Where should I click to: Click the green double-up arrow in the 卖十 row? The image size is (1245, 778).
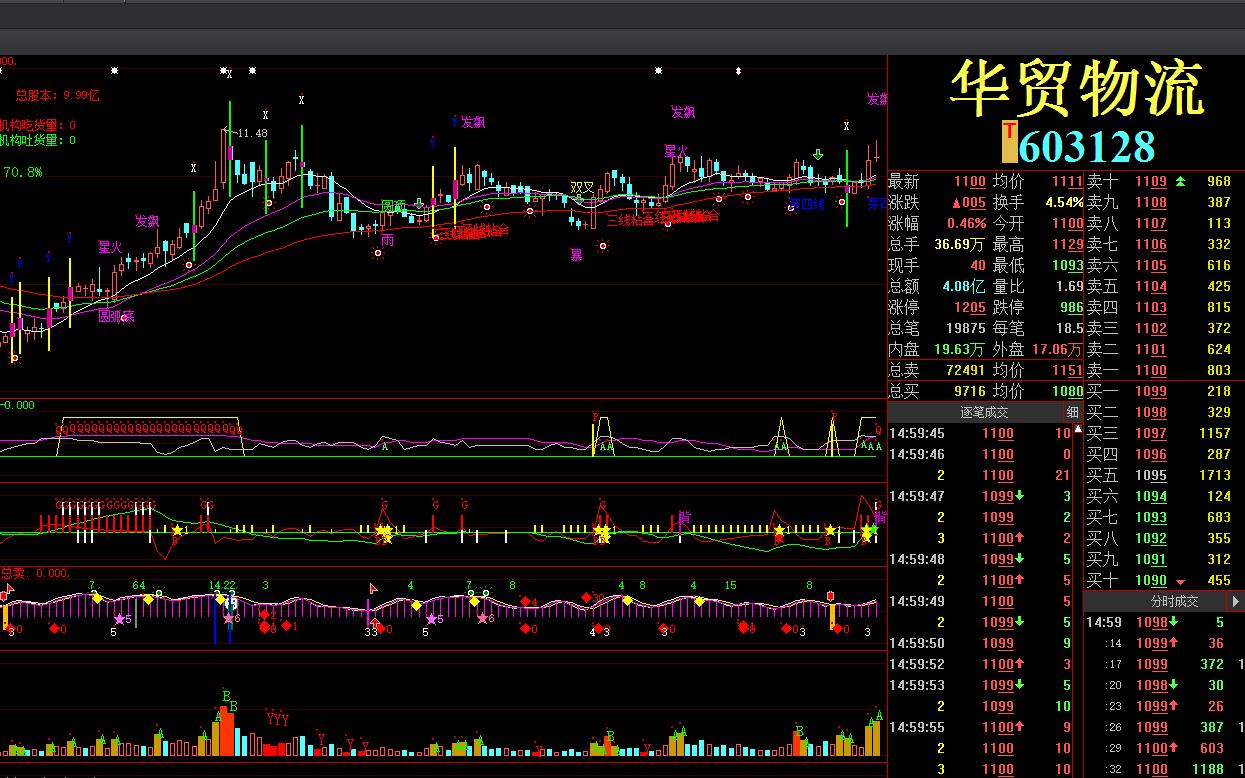tap(1180, 181)
